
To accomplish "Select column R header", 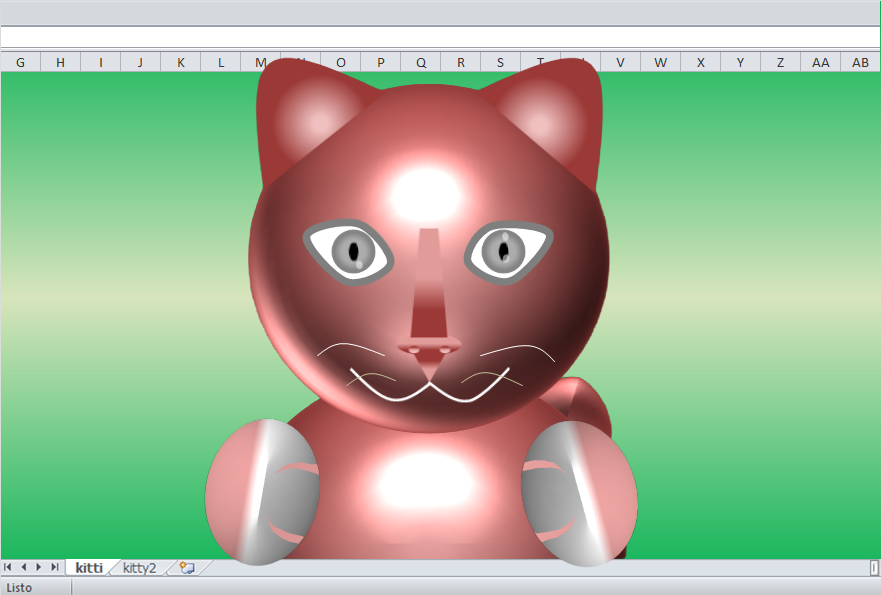I will (461, 62).
